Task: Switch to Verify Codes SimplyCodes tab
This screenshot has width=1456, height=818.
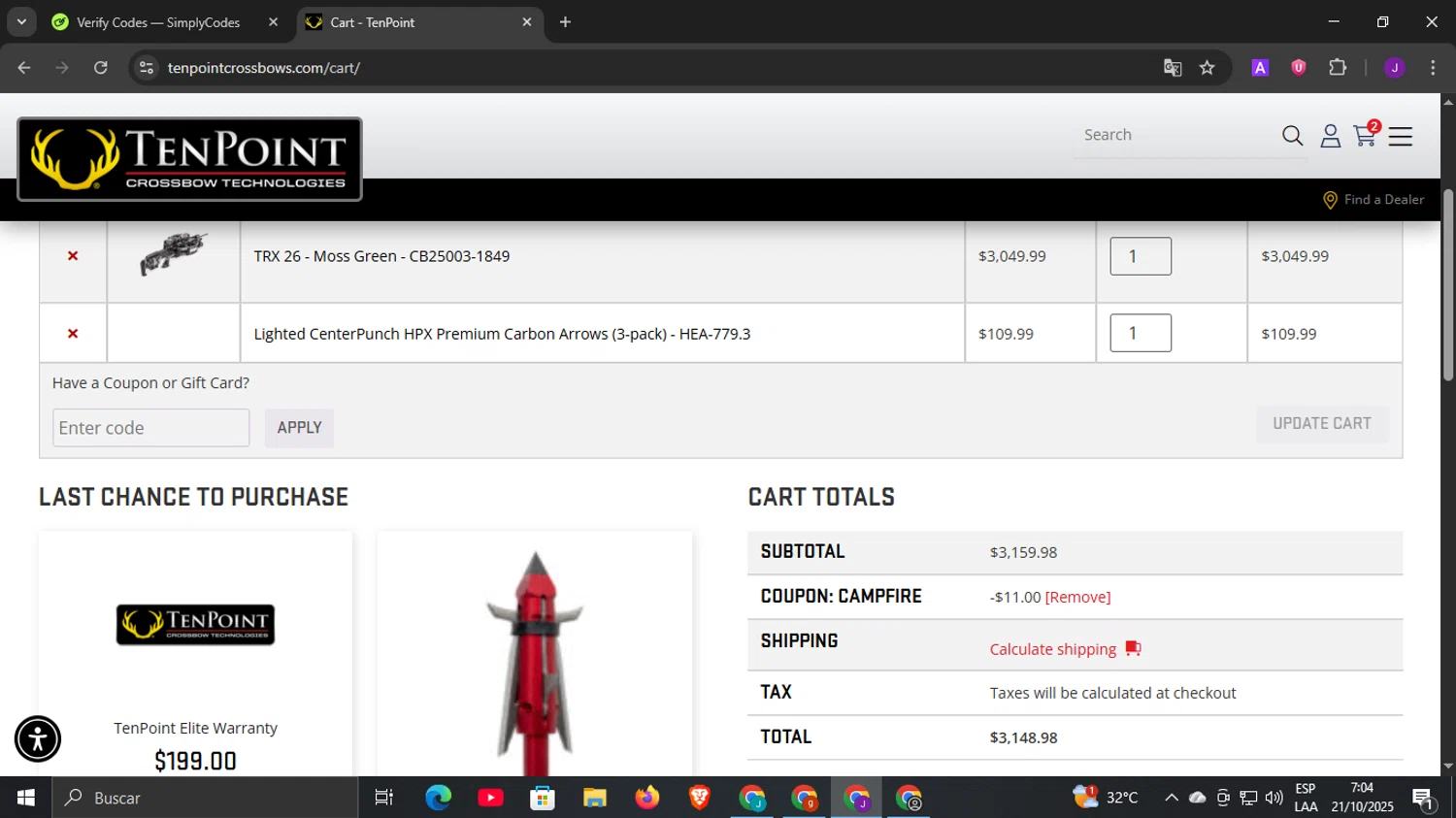Action: (x=158, y=22)
